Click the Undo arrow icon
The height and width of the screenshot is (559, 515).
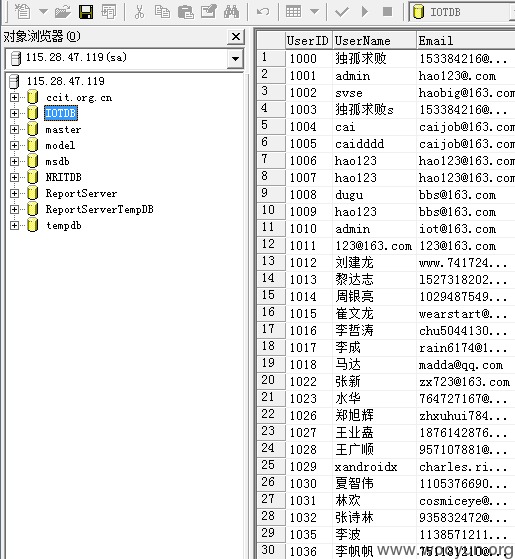pyautogui.click(x=263, y=12)
